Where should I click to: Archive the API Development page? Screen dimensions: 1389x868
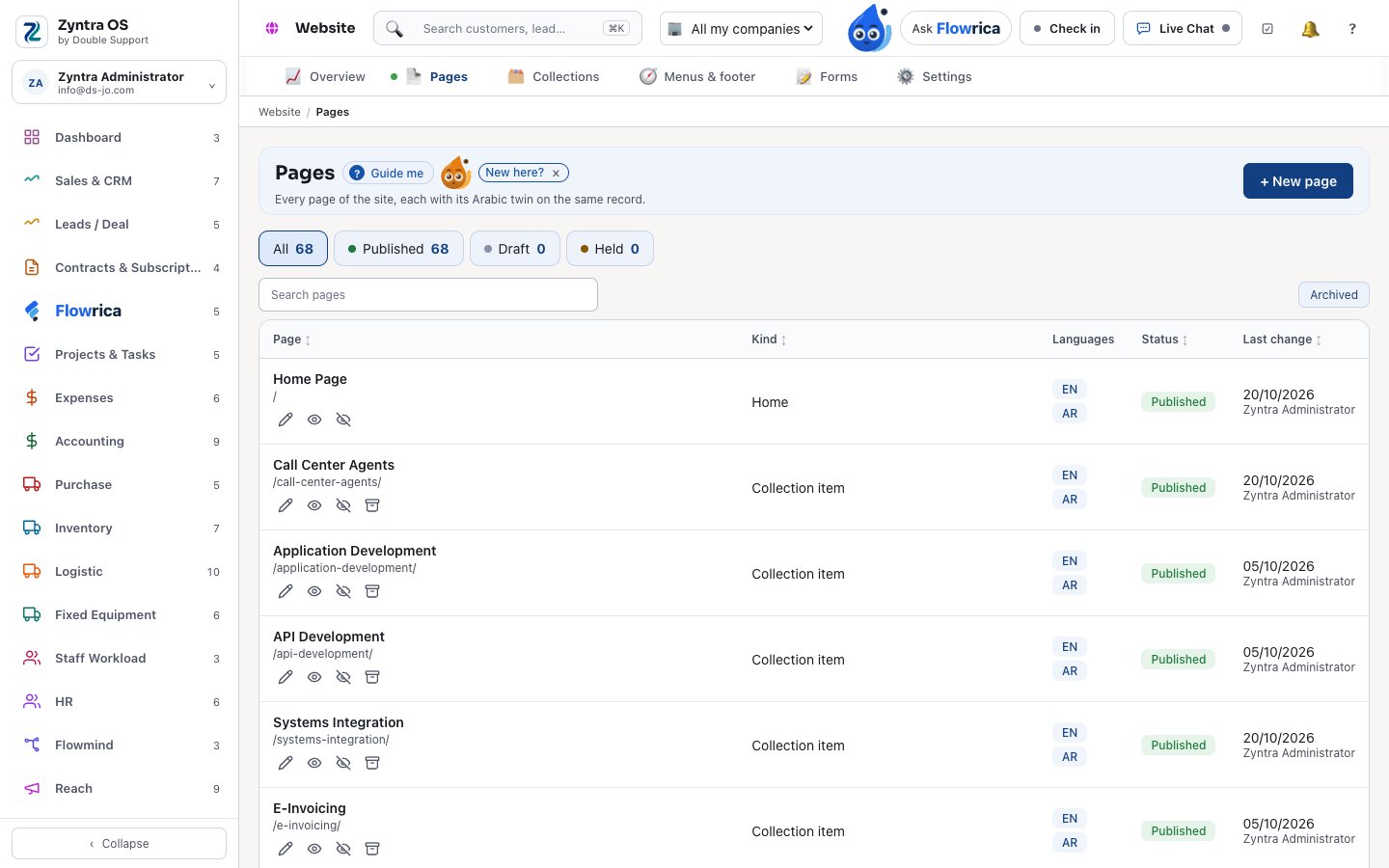click(x=372, y=677)
